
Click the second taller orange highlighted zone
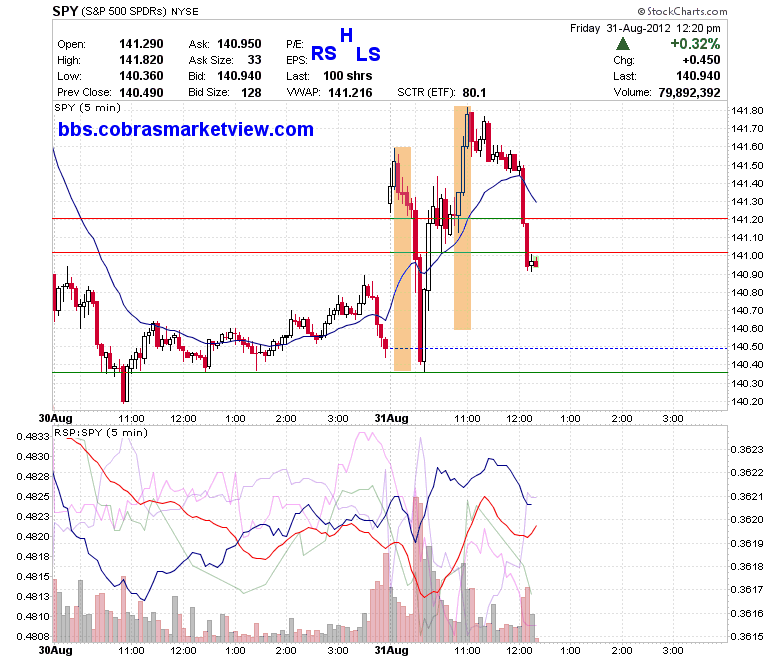[462, 218]
